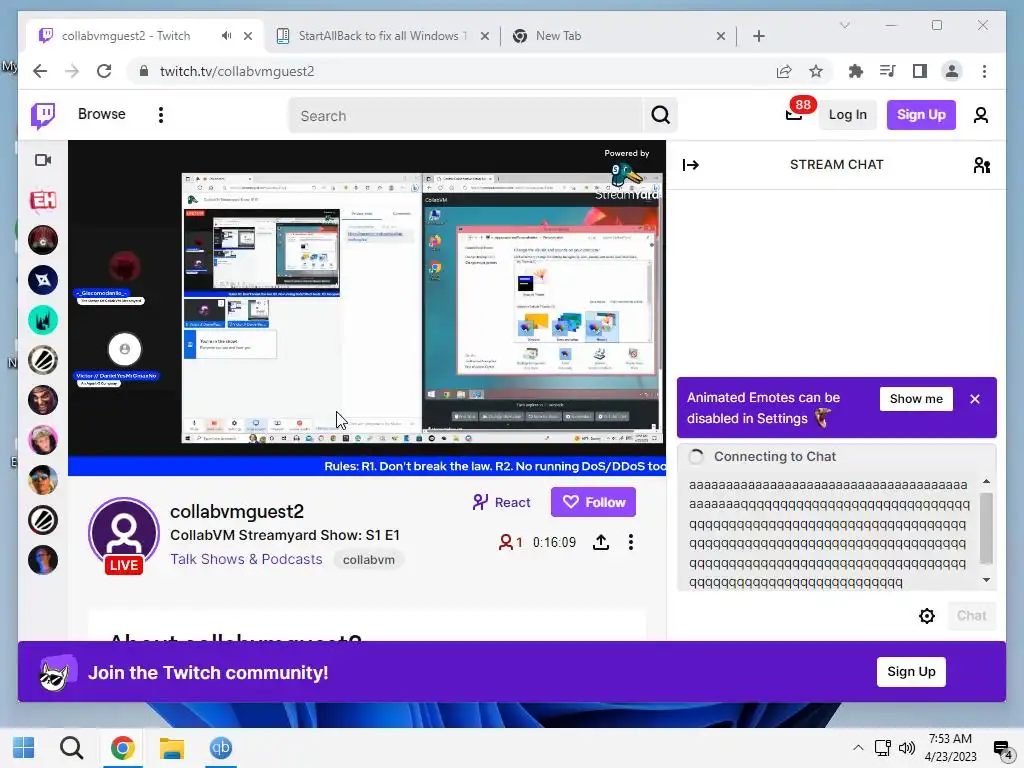1024x768 pixels.
Task: Collapse the stream chat panel with arrow icon
Action: pos(690,165)
